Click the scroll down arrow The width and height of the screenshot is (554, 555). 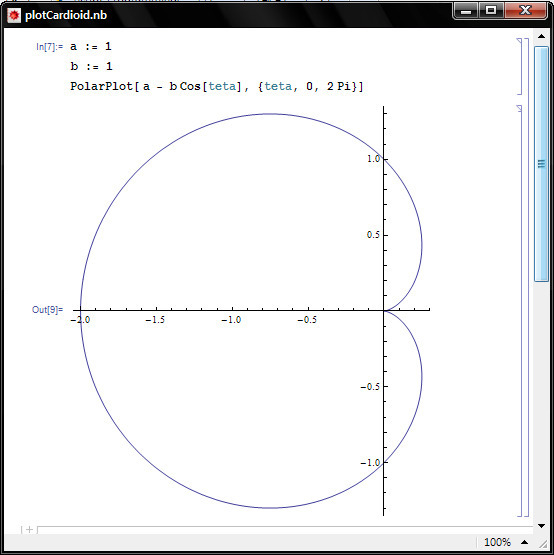click(x=541, y=526)
